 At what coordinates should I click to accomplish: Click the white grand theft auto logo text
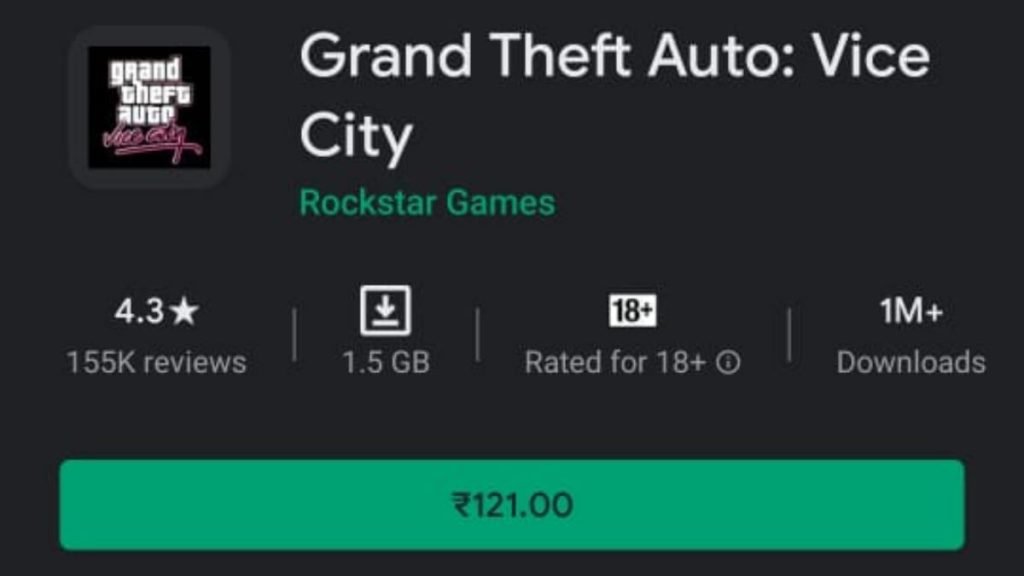[x=151, y=90]
